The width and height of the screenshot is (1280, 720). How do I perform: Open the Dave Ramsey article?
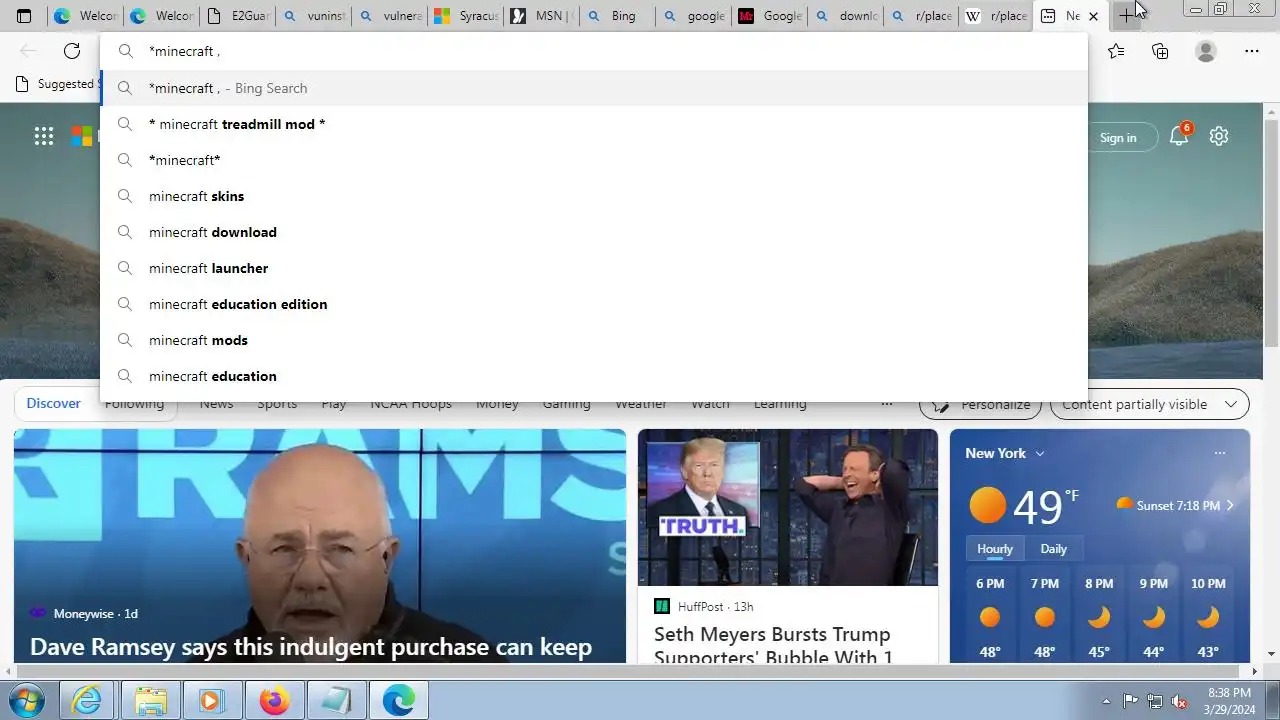pos(311,647)
